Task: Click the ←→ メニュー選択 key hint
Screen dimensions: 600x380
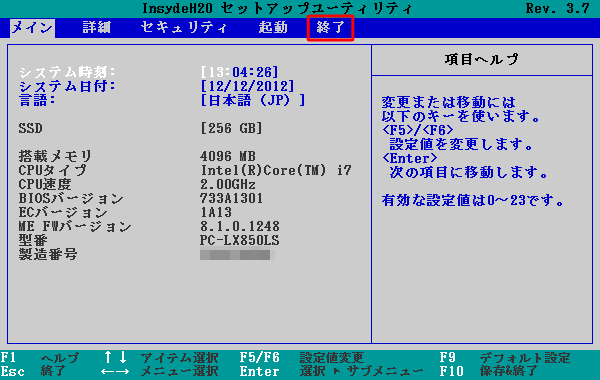Action: tap(160, 371)
